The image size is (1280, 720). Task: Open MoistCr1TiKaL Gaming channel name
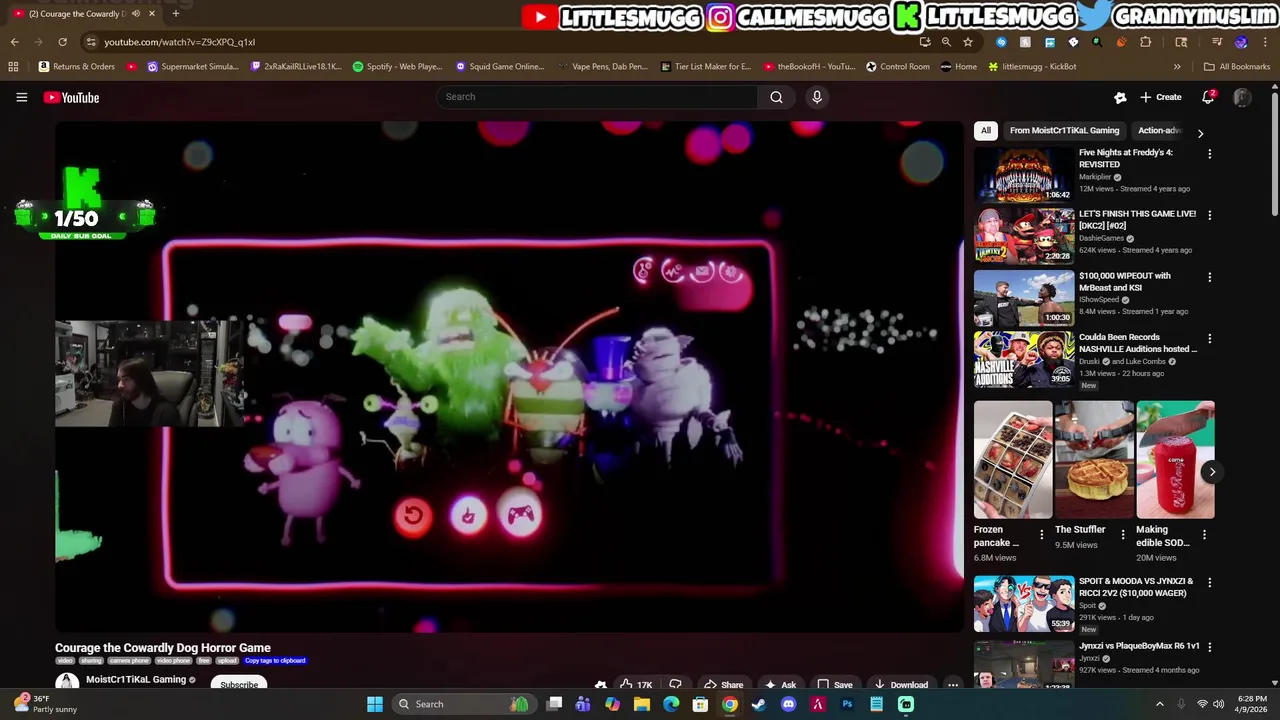(136, 679)
